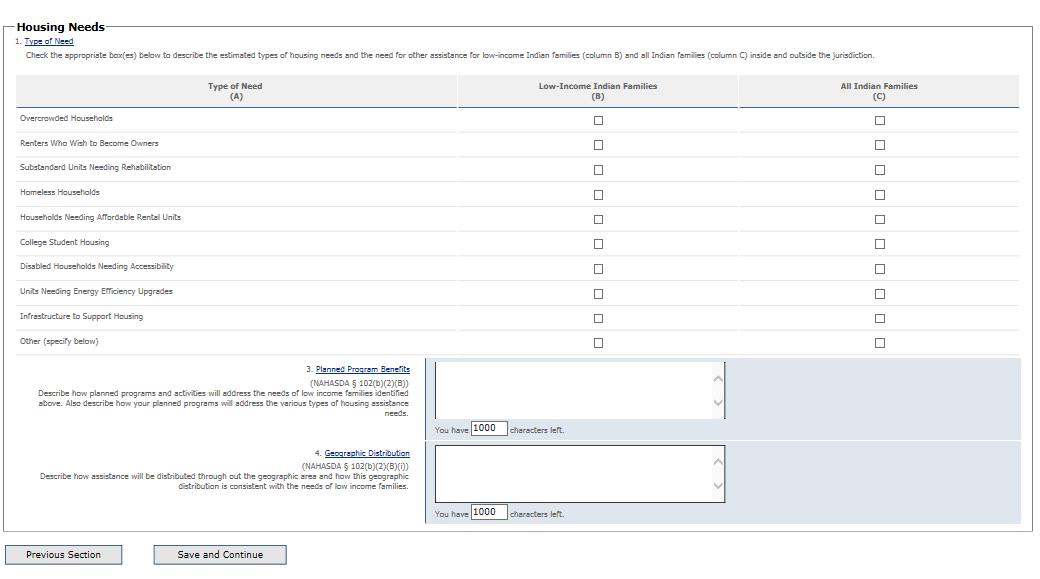Screen dimensions: 1040x579
Task: Select Disabled Households Needing Accessibility, All Indian Families
Action: [880, 269]
